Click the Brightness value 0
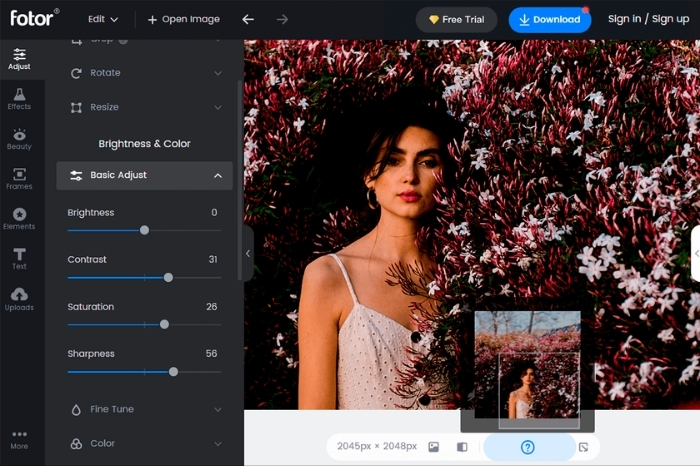 [x=214, y=212]
